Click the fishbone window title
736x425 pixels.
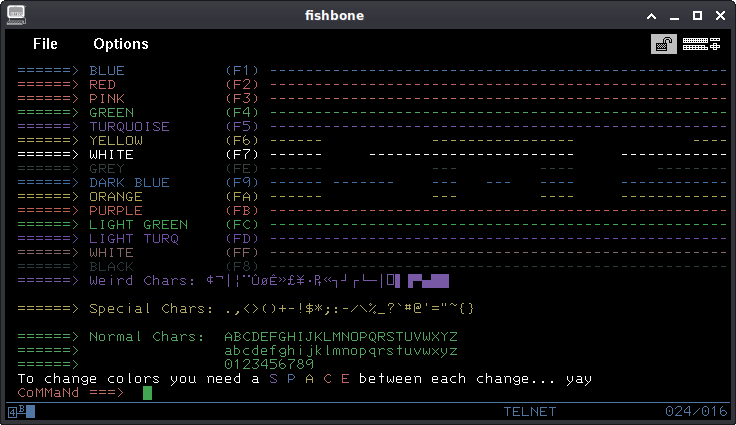click(x=334, y=15)
